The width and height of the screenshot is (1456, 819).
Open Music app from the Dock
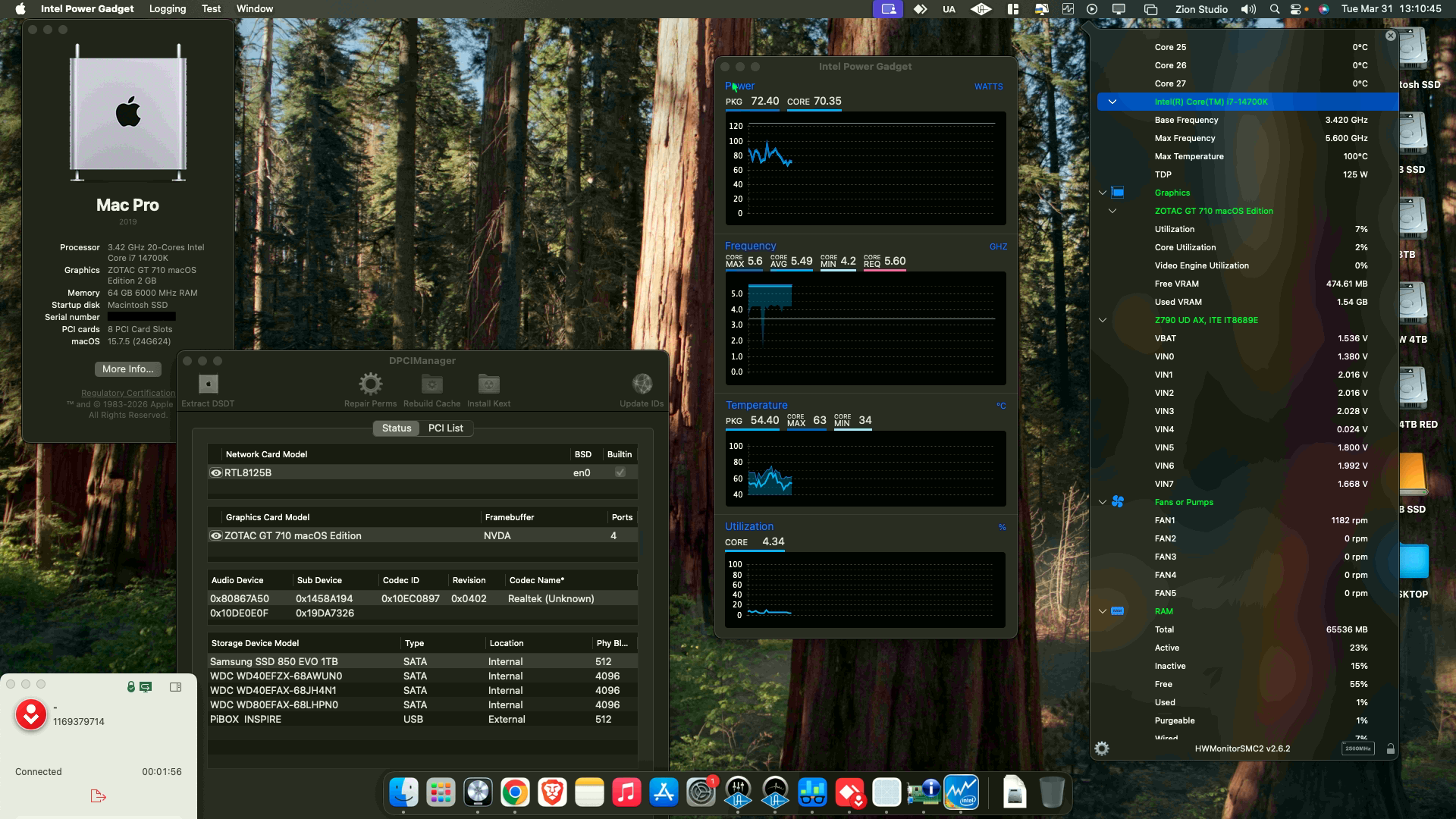(x=626, y=792)
